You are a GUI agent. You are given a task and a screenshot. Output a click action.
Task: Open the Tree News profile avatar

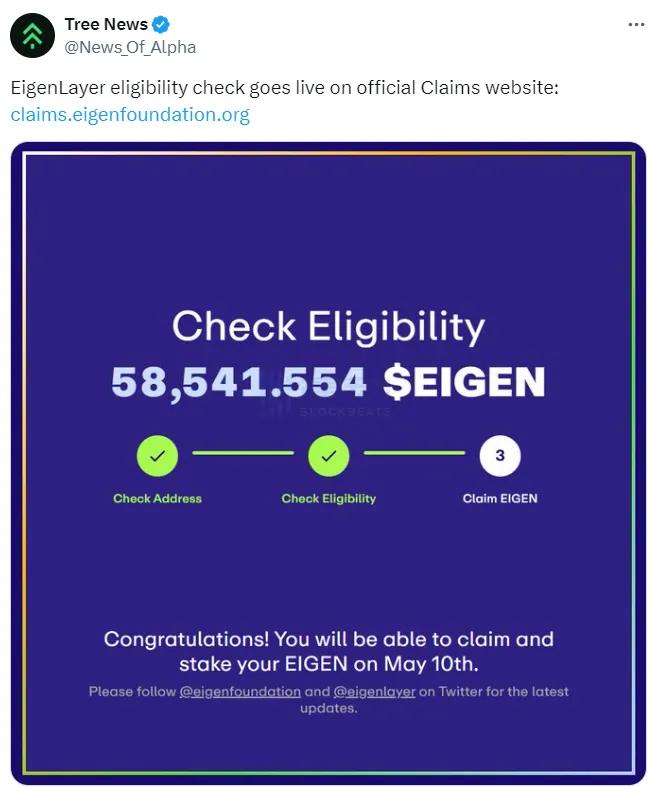pyautogui.click(x=33, y=36)
